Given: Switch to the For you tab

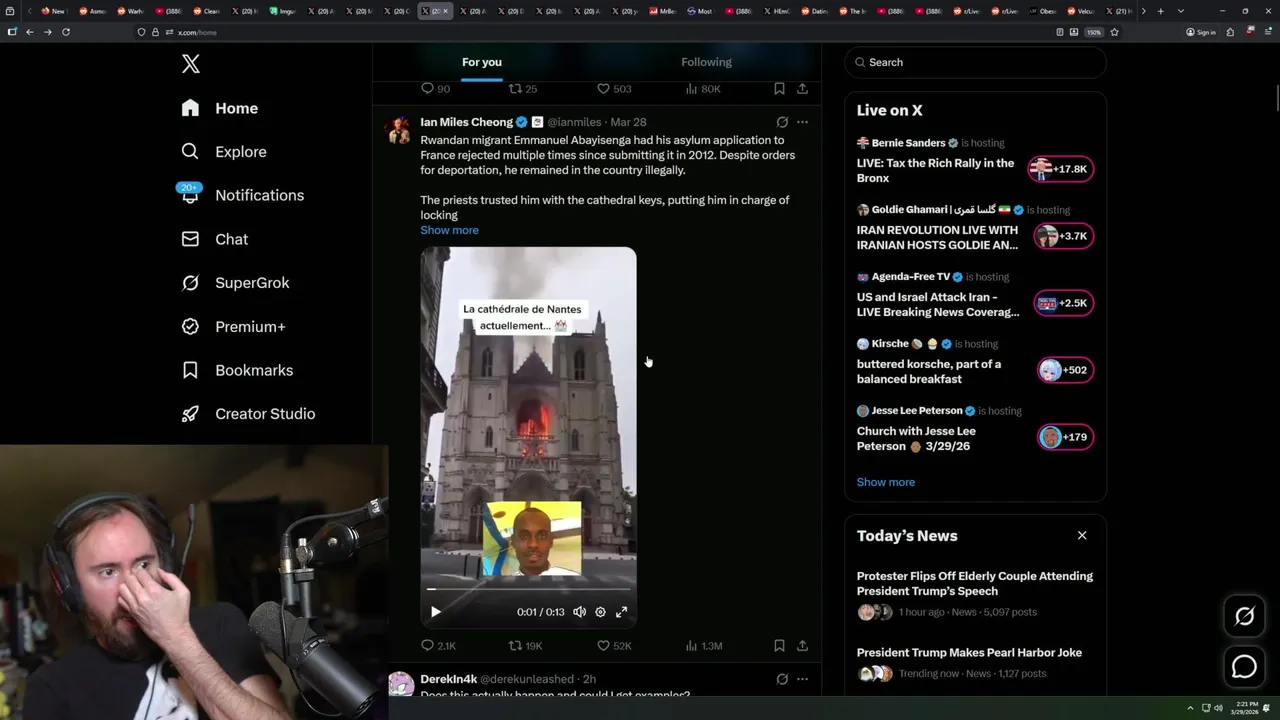Looking at the screenshot, I should tap(482, 62).
